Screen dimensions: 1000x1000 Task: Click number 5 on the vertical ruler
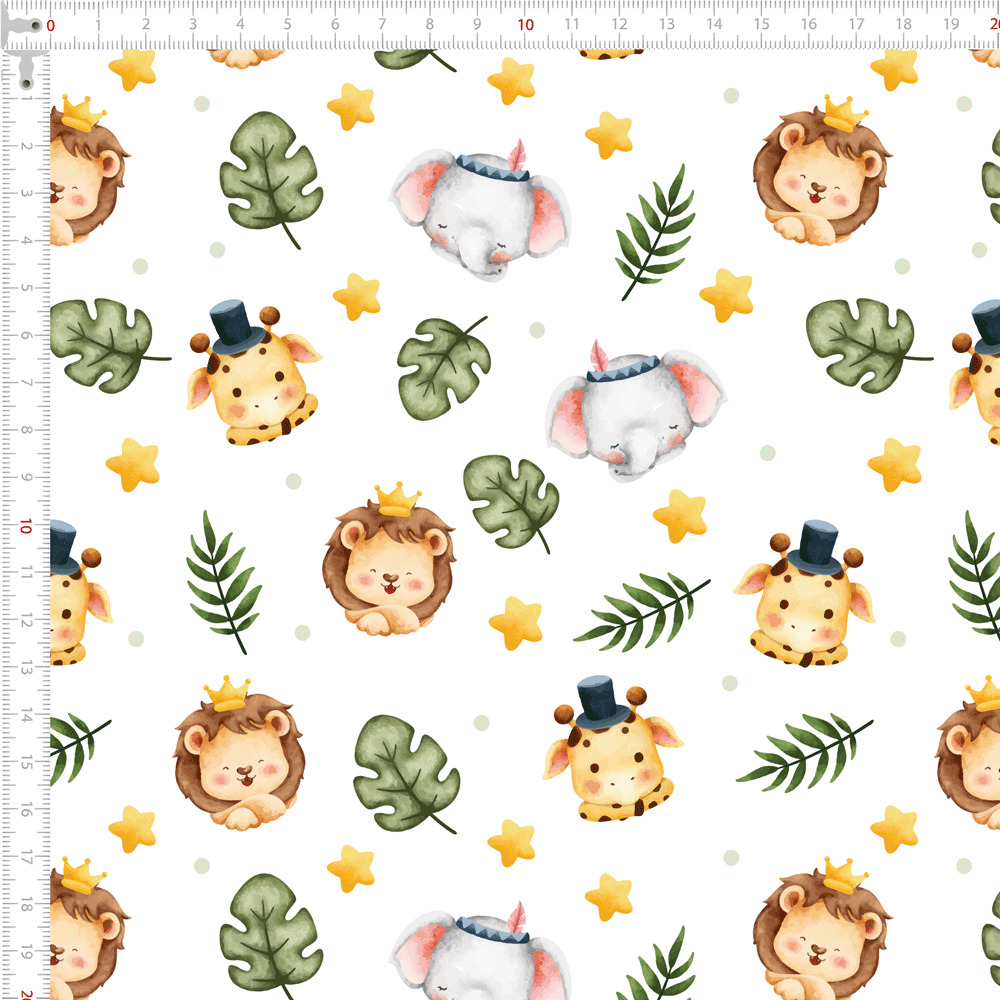(26, 288)
